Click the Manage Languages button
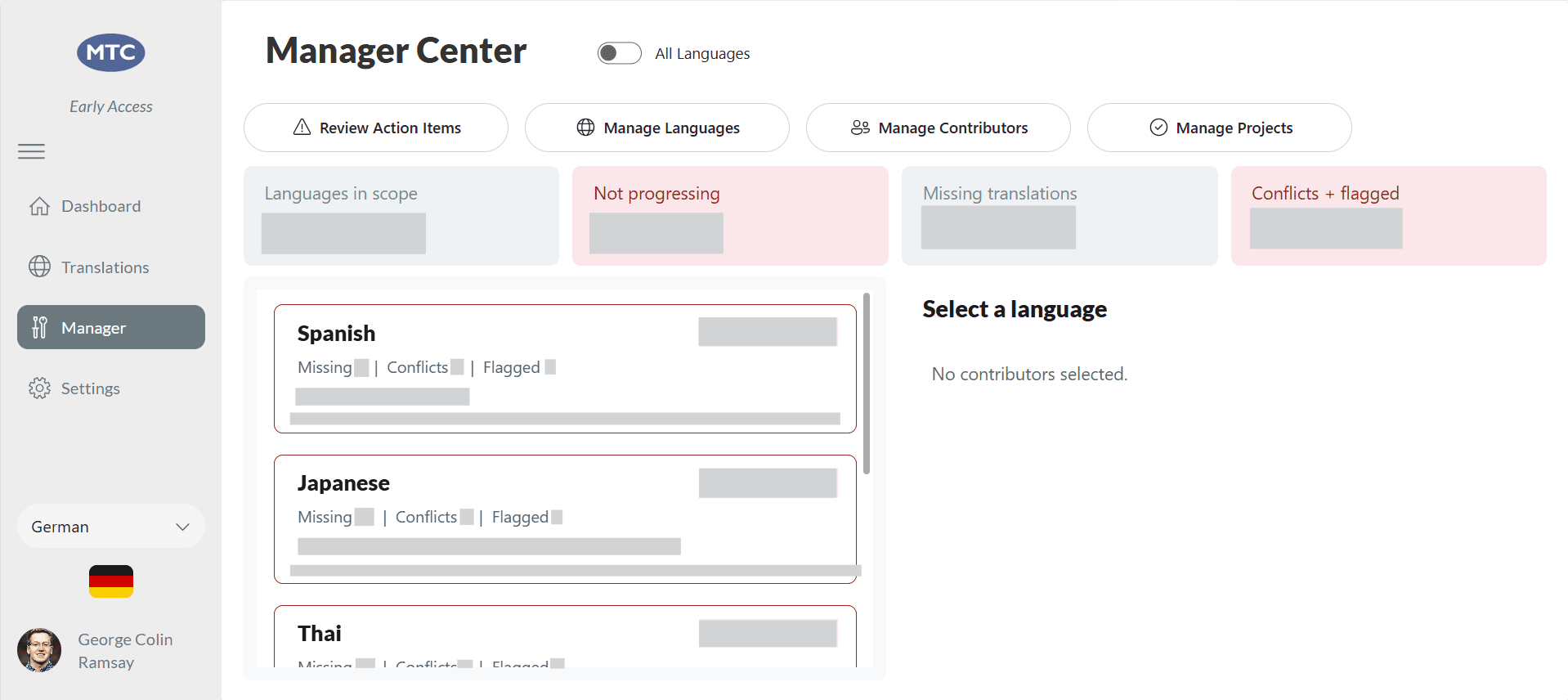 [657, 128]
